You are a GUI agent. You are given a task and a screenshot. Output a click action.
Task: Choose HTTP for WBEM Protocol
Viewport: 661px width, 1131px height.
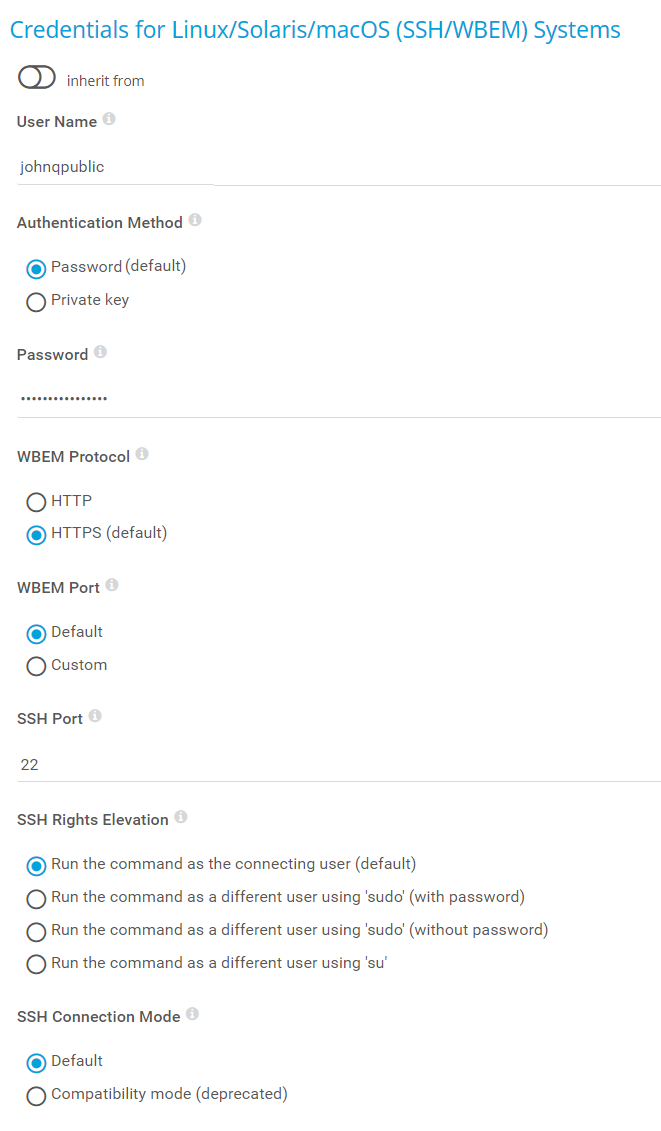point(37,502)
